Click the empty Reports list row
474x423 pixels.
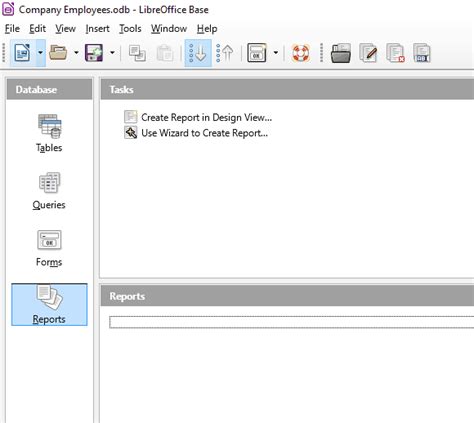292,322
